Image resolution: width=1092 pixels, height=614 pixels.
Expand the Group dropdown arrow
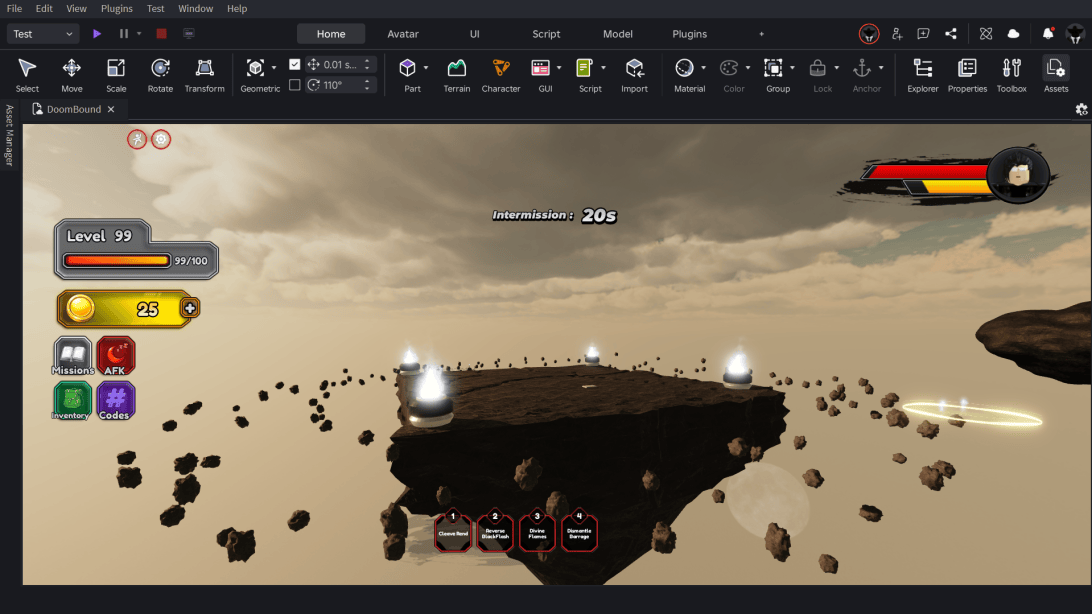(792, 68)
